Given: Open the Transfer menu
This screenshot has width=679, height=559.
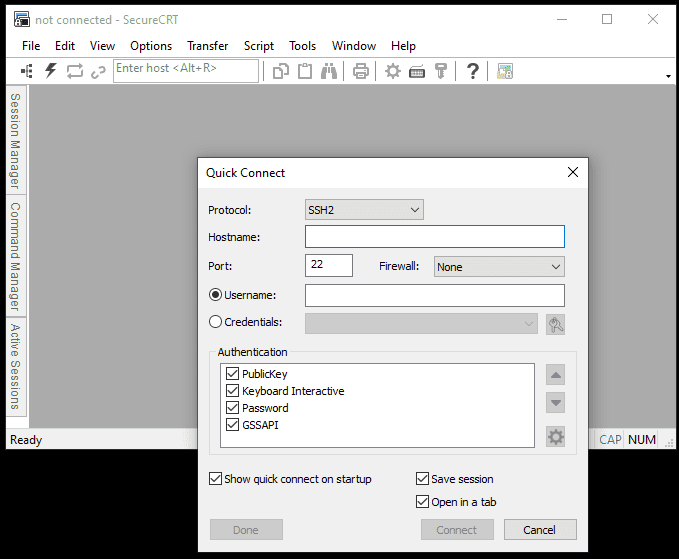Looking at the screenshot, I should click(x=207, y=46).
